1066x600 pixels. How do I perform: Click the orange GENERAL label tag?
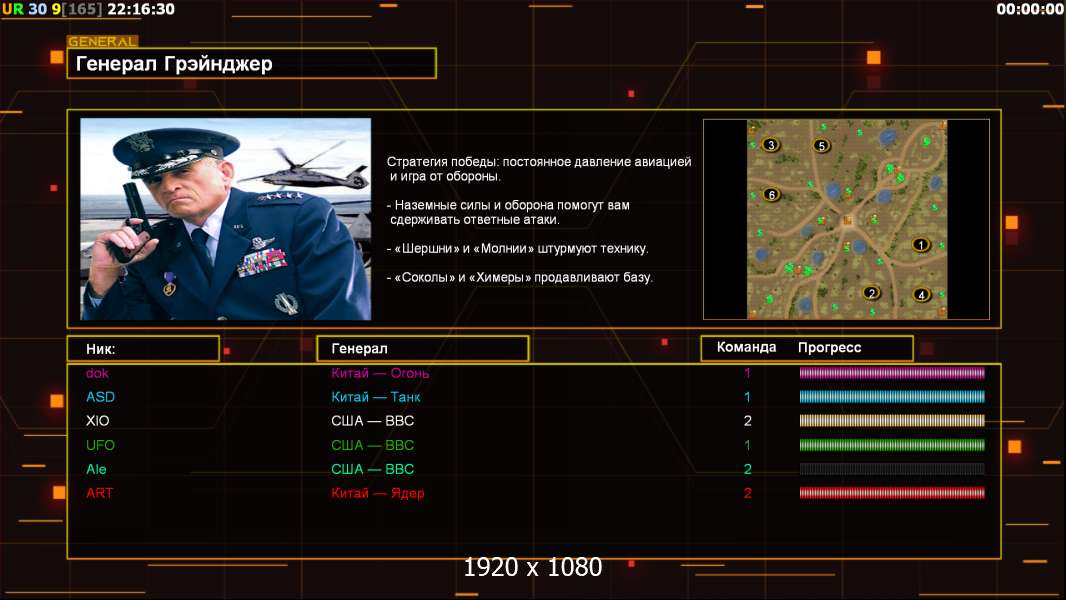[x=102, y=42]
